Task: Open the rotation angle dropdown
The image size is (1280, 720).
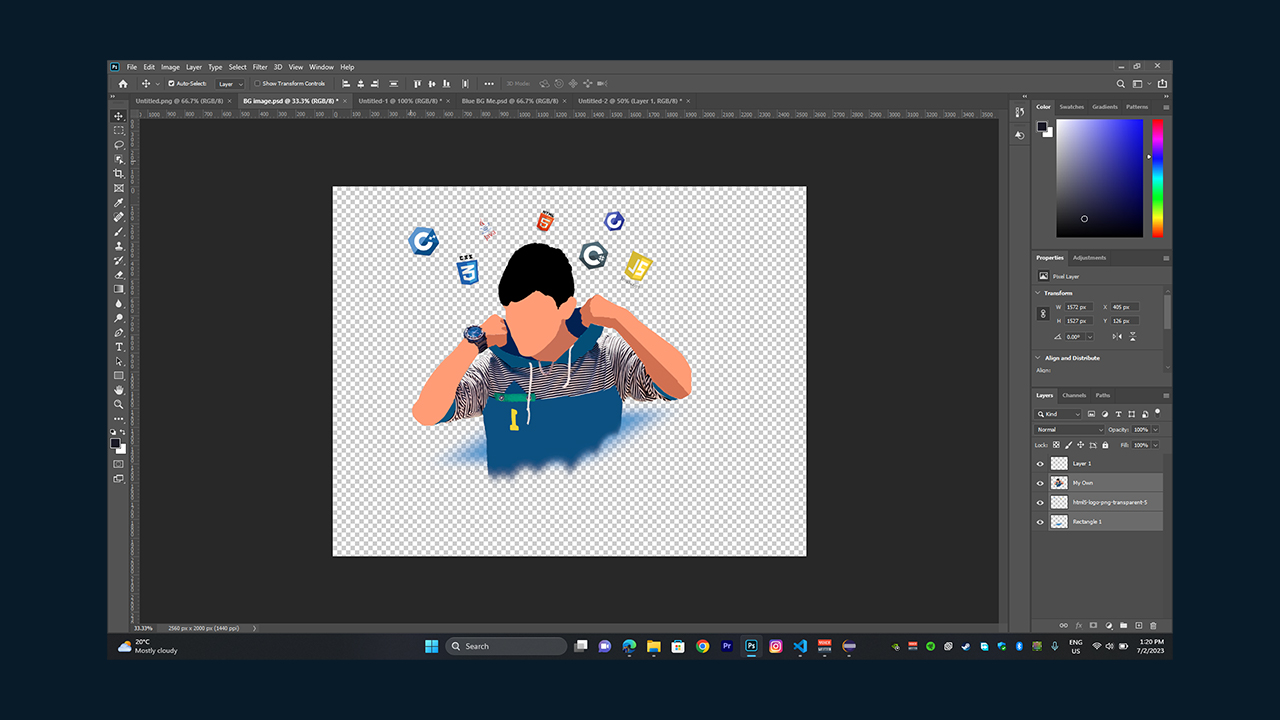Action: [1091, 337]
